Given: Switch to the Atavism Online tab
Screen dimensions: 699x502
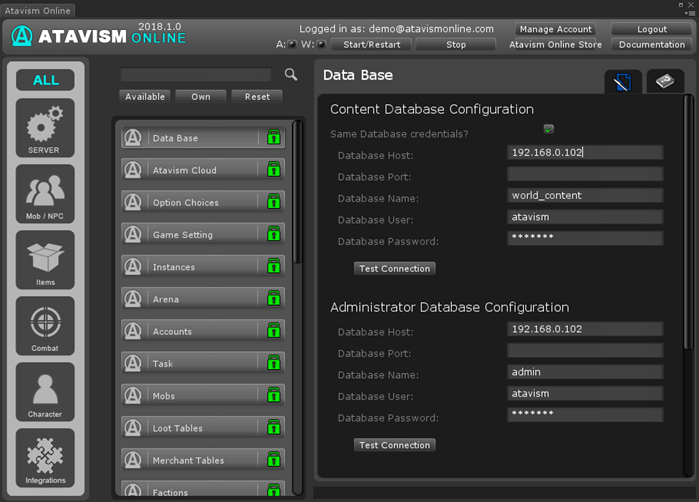Looking at the screenshot, I should (x=36, y=10).
